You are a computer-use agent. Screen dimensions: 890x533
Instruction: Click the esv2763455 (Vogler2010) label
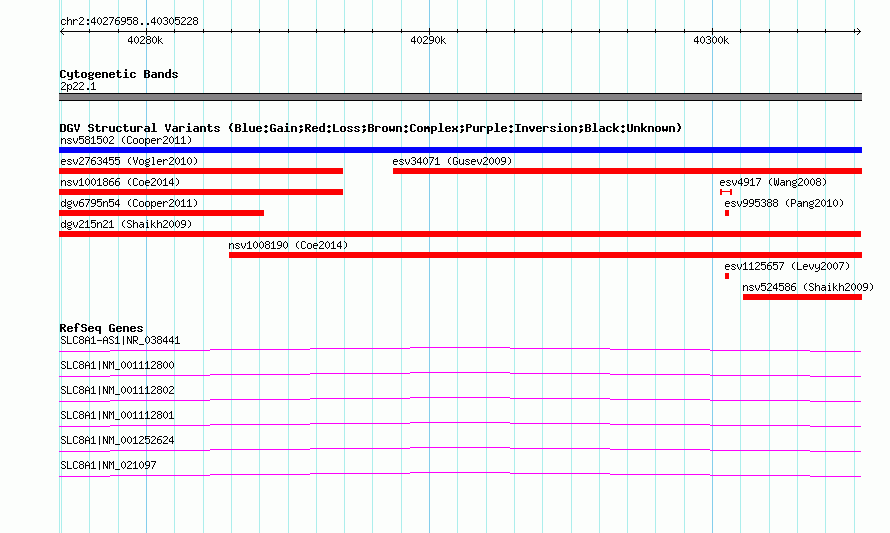point(129,161)
